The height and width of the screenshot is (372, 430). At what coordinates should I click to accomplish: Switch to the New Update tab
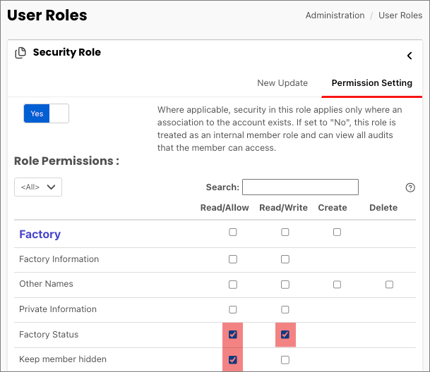pyautogui.click(x=282, y=83)
